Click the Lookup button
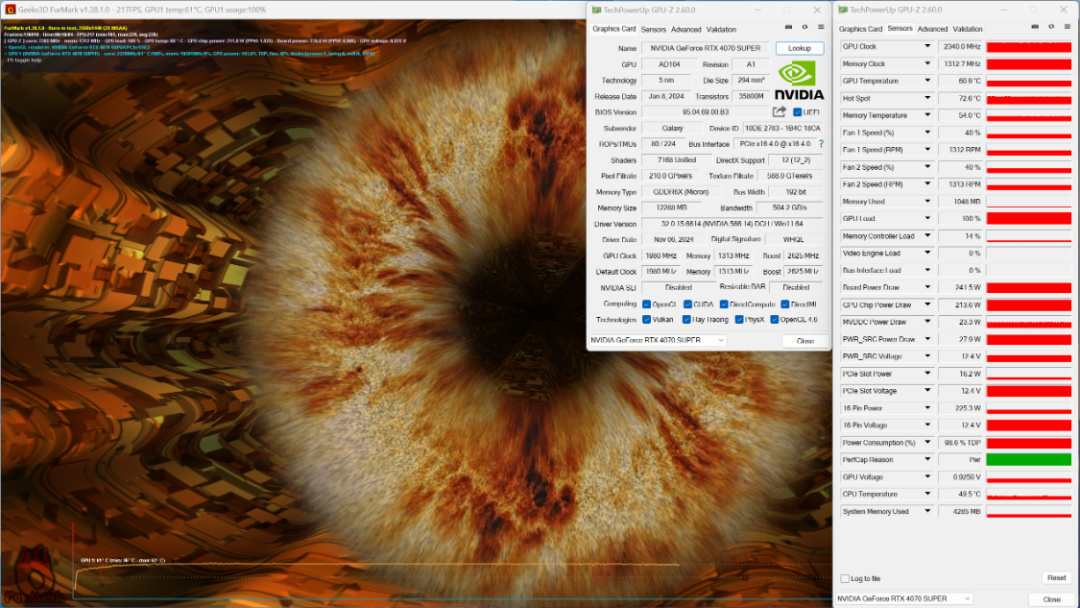The height and width of the screenshot is (608, 1080). point(799,48)
